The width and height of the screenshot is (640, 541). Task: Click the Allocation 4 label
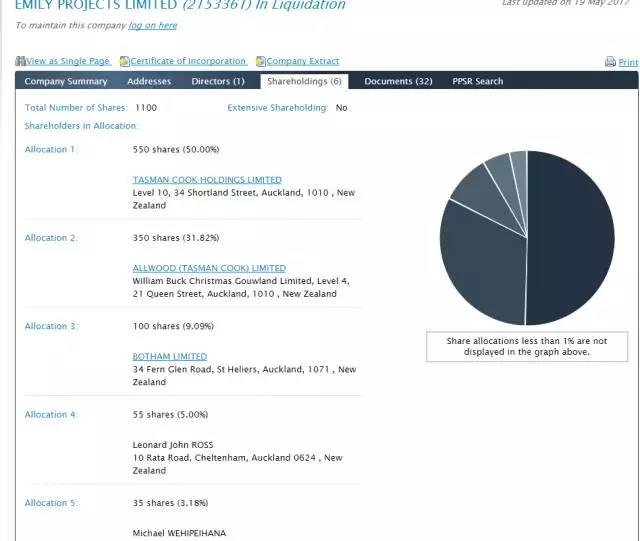[x=51, y=414]
